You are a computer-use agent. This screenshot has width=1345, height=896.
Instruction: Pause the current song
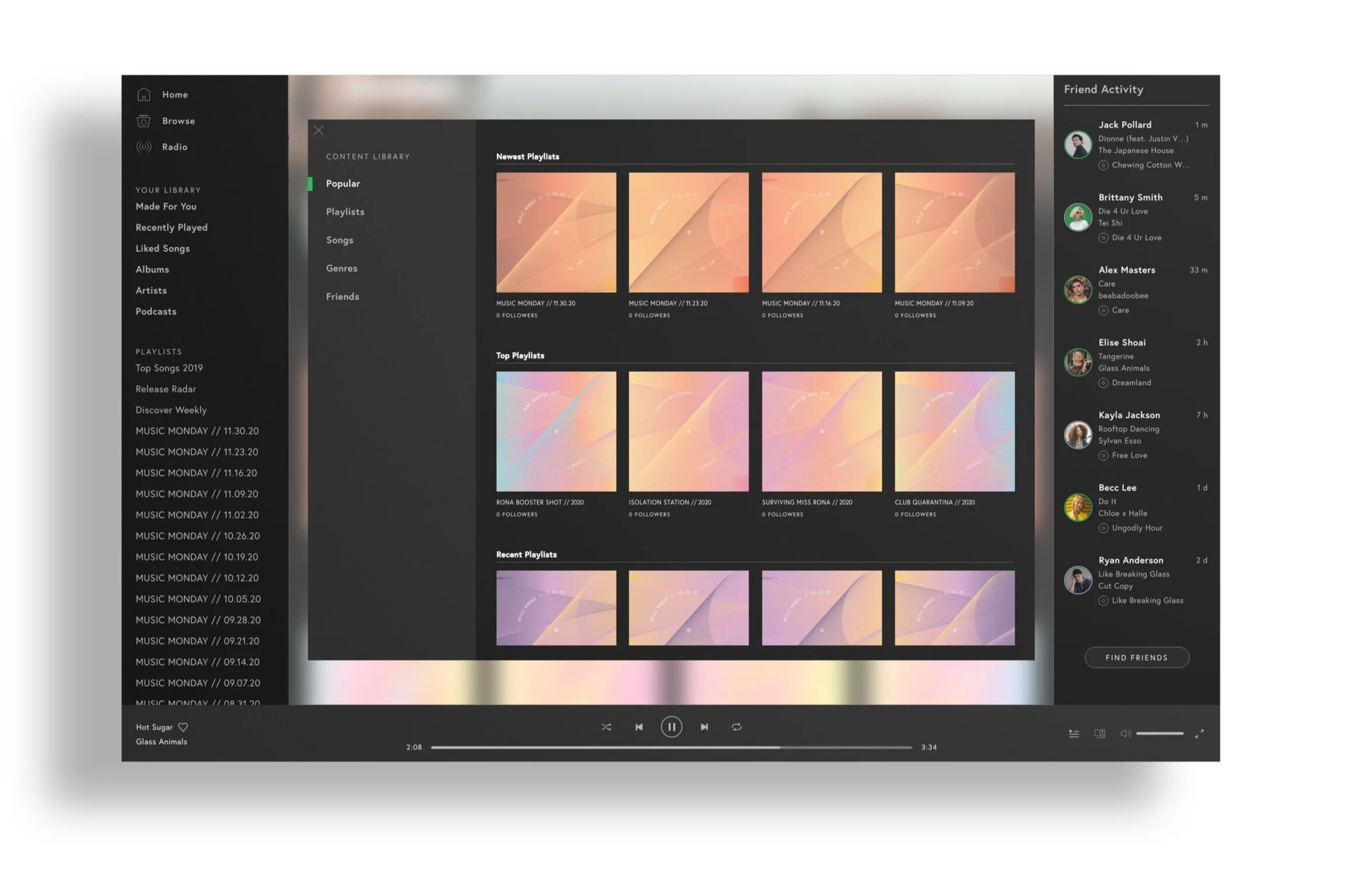point(672,727)
